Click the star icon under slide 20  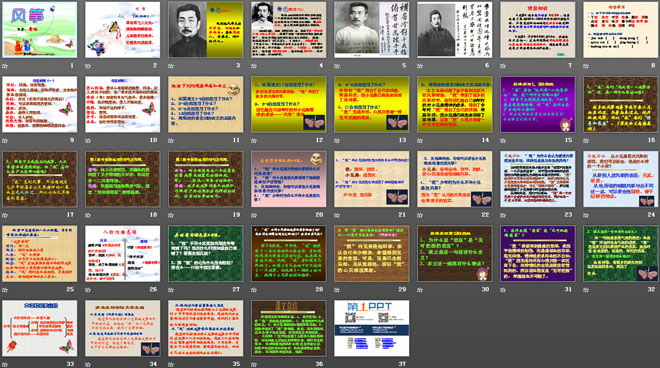(x=254, y=215)
